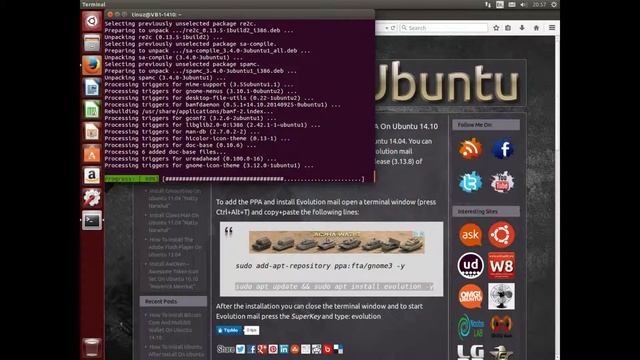The height and width of the screenshot is (360, 640).
Task: Click the clock showing 20:57
Action: 539,4
